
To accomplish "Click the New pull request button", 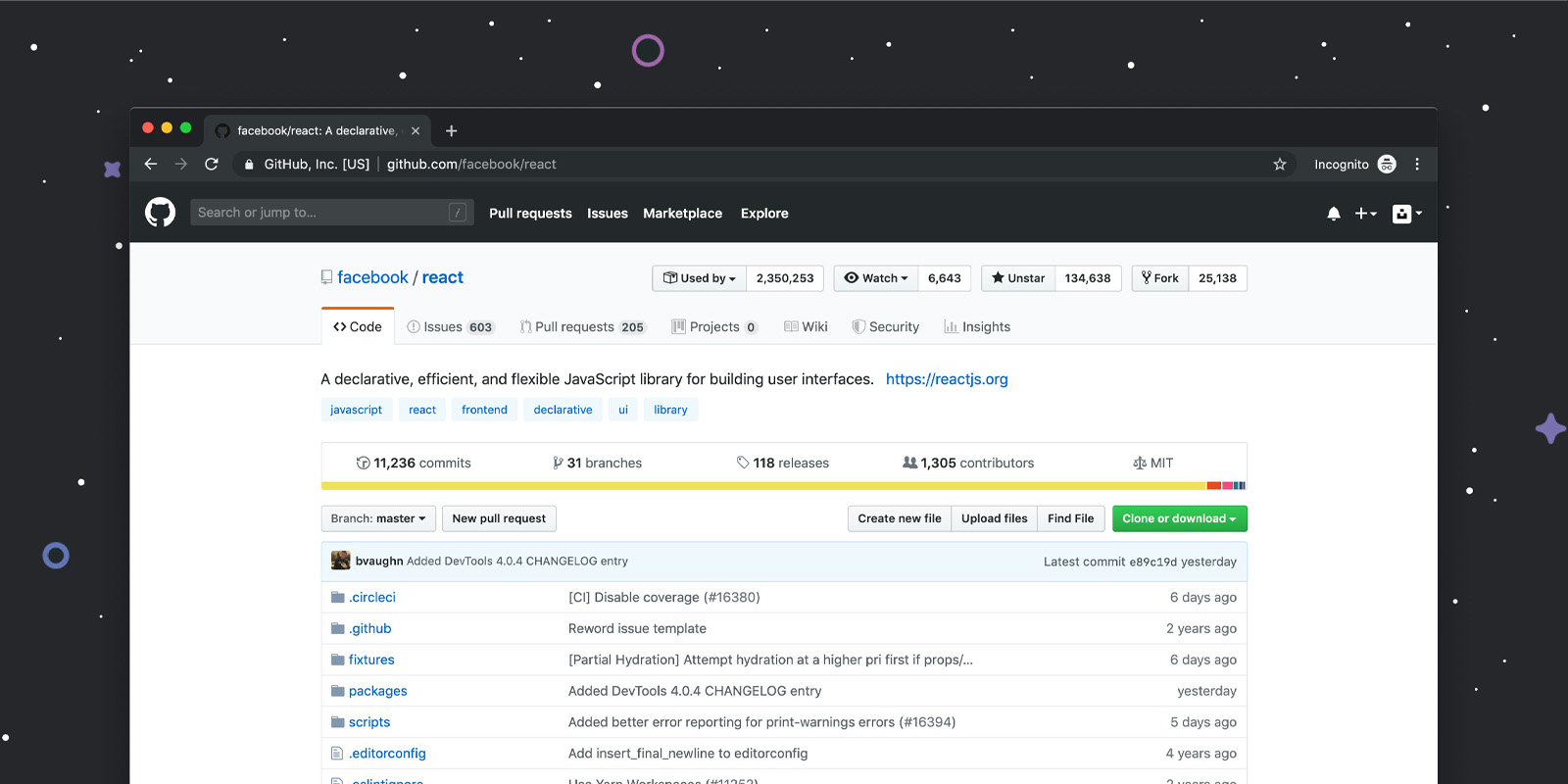I will 499,518.
